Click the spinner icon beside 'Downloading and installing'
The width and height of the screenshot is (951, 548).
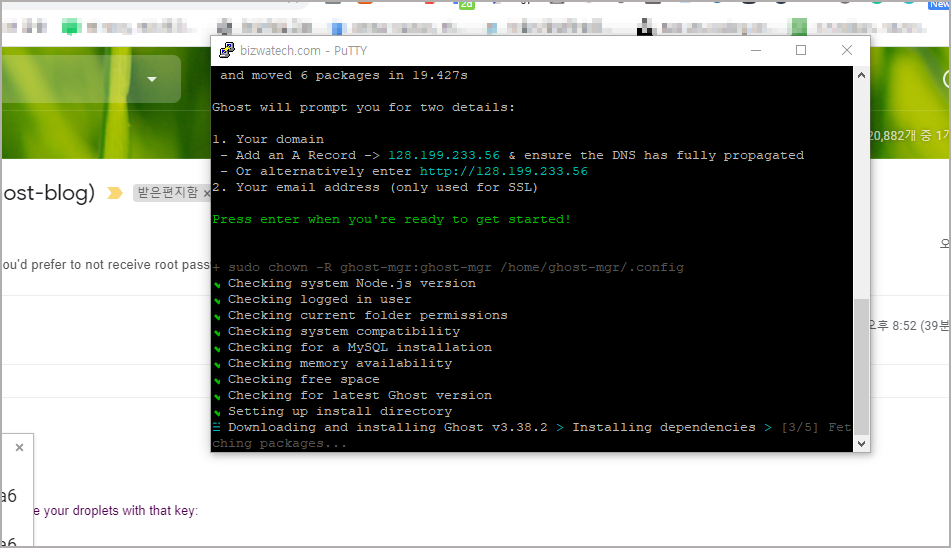click(x=217, y=427)
